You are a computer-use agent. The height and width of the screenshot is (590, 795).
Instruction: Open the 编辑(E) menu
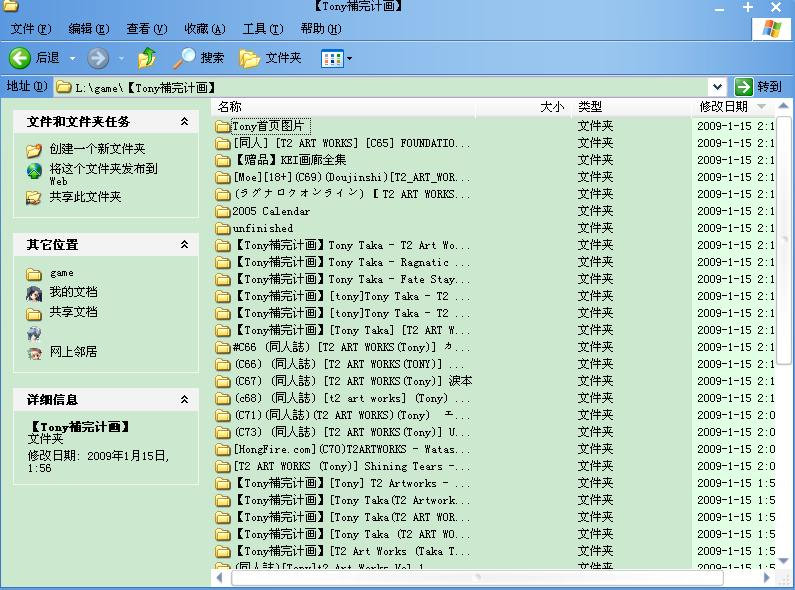(x=89, y=28)
